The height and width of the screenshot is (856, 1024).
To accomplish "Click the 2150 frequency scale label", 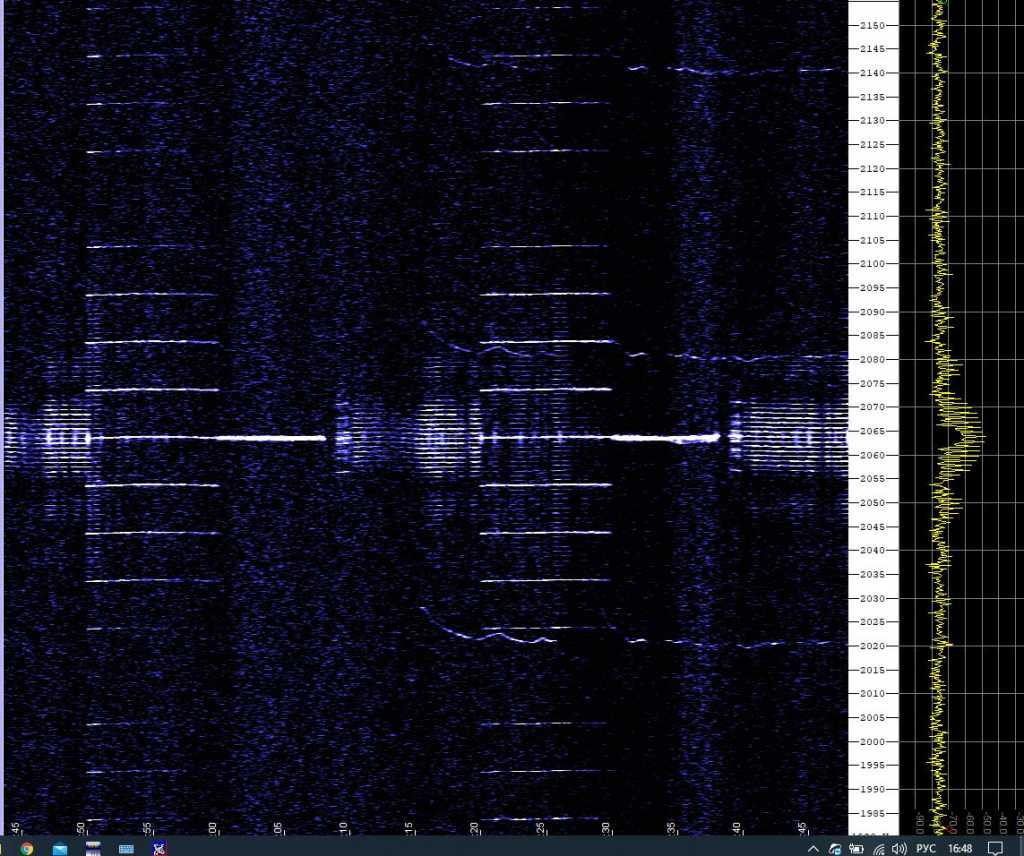I will click(872, 25).
